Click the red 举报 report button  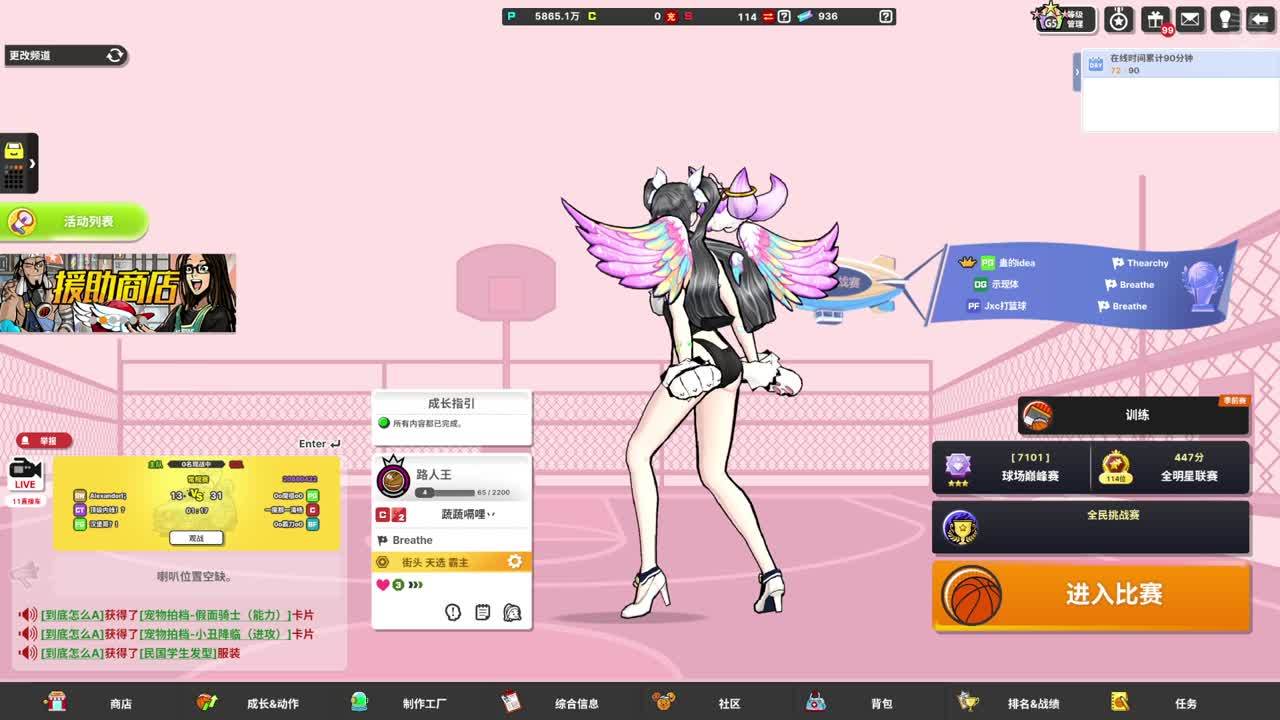pos(44,441)
